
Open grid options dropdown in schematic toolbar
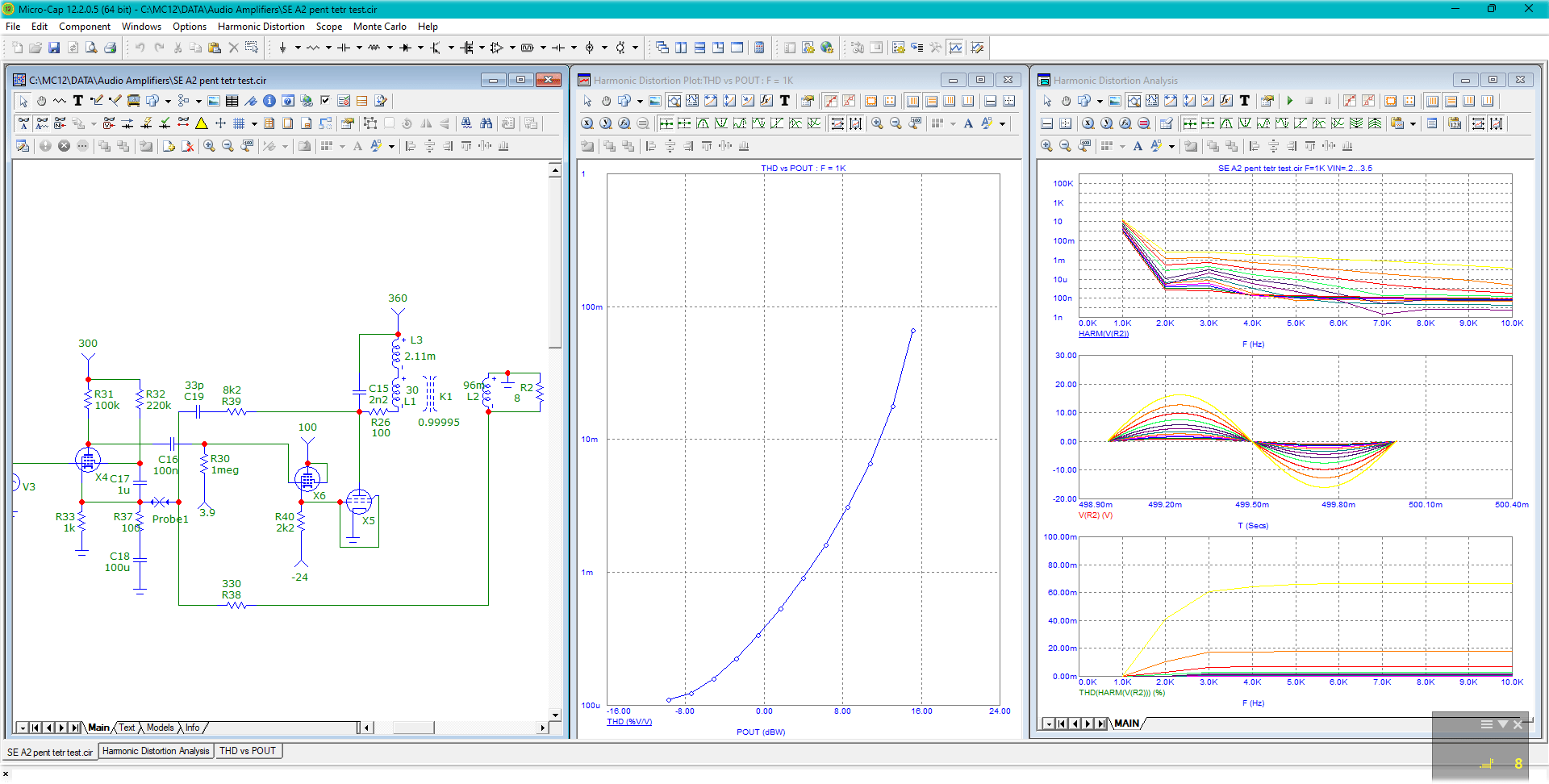(x=254, y=123)
